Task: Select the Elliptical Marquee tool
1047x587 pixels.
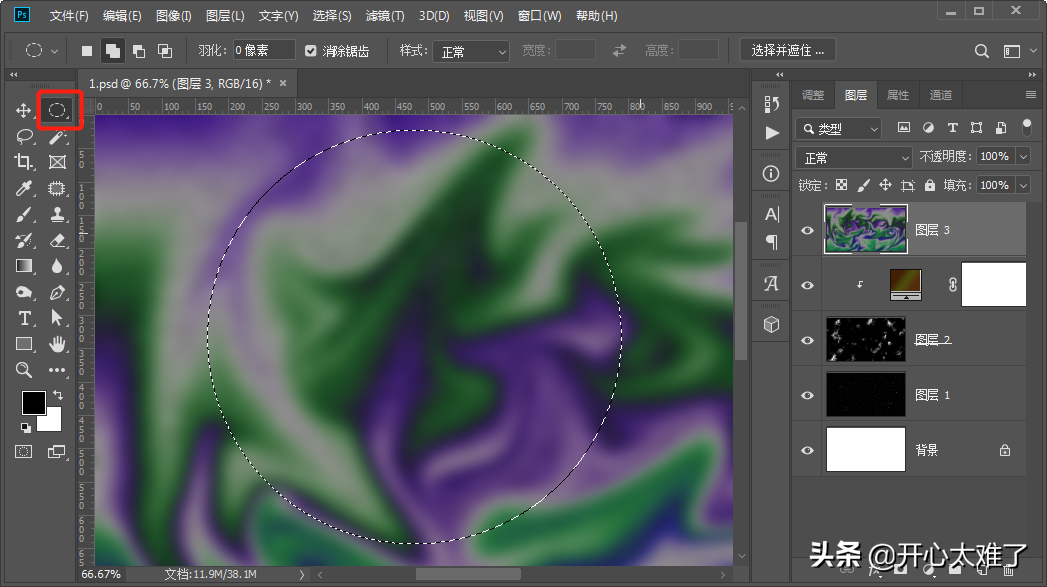Action: point(57,110)
